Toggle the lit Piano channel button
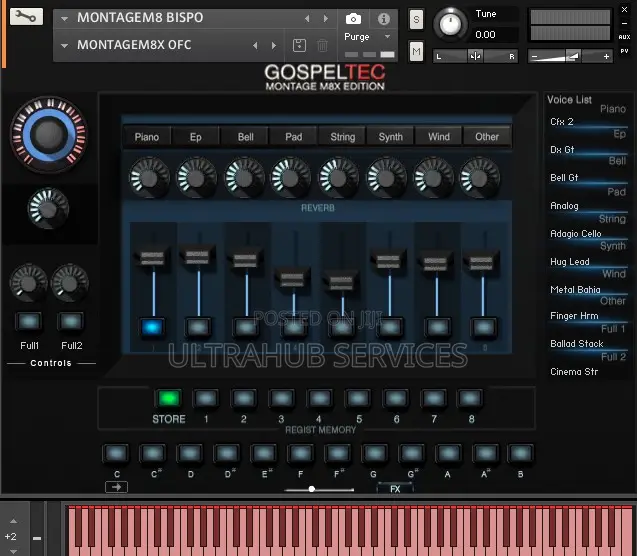 pos(152,327)
